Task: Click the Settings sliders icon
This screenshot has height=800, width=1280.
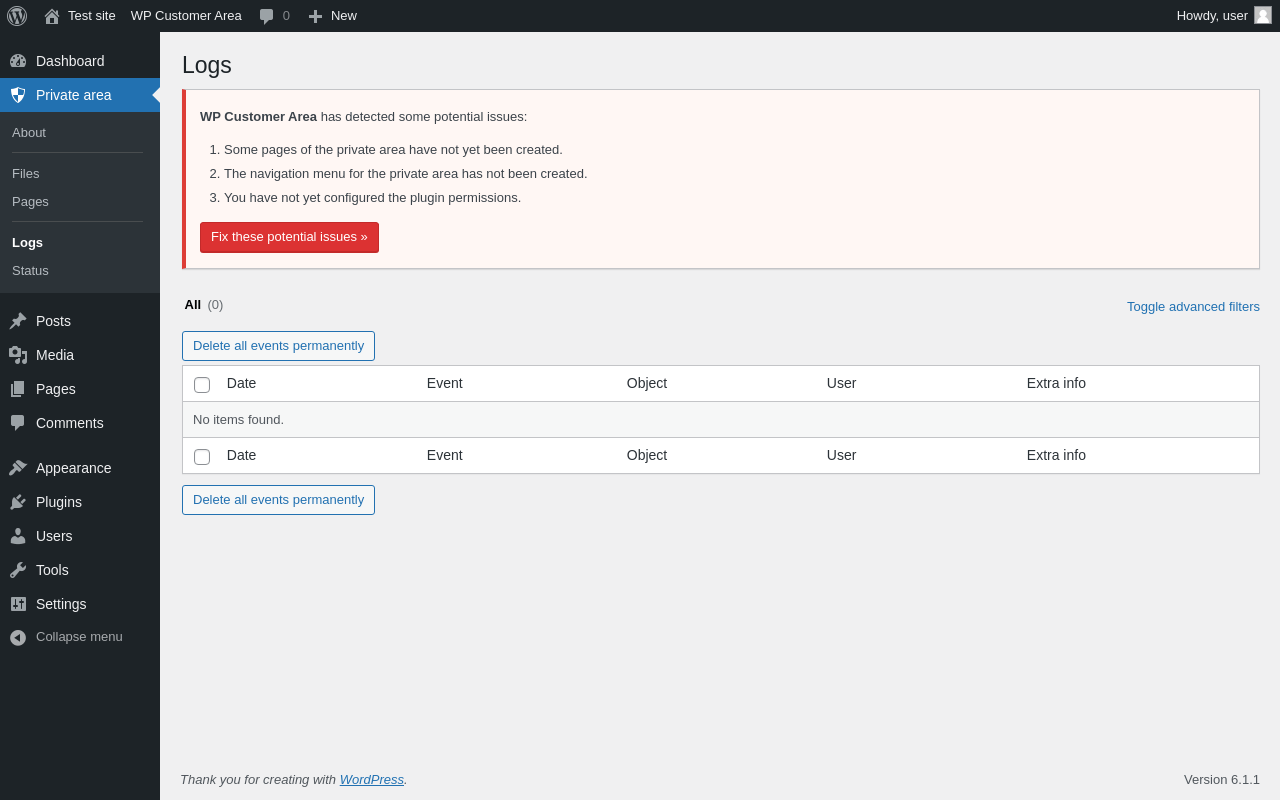Action: point(18,604)
